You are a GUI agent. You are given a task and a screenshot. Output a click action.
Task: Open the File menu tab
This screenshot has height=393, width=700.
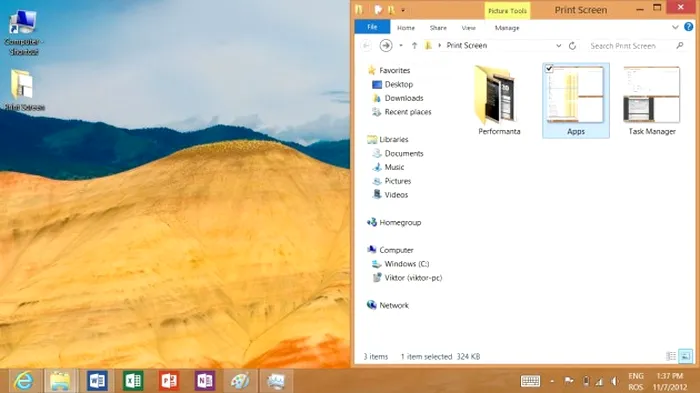click(372, 27)
